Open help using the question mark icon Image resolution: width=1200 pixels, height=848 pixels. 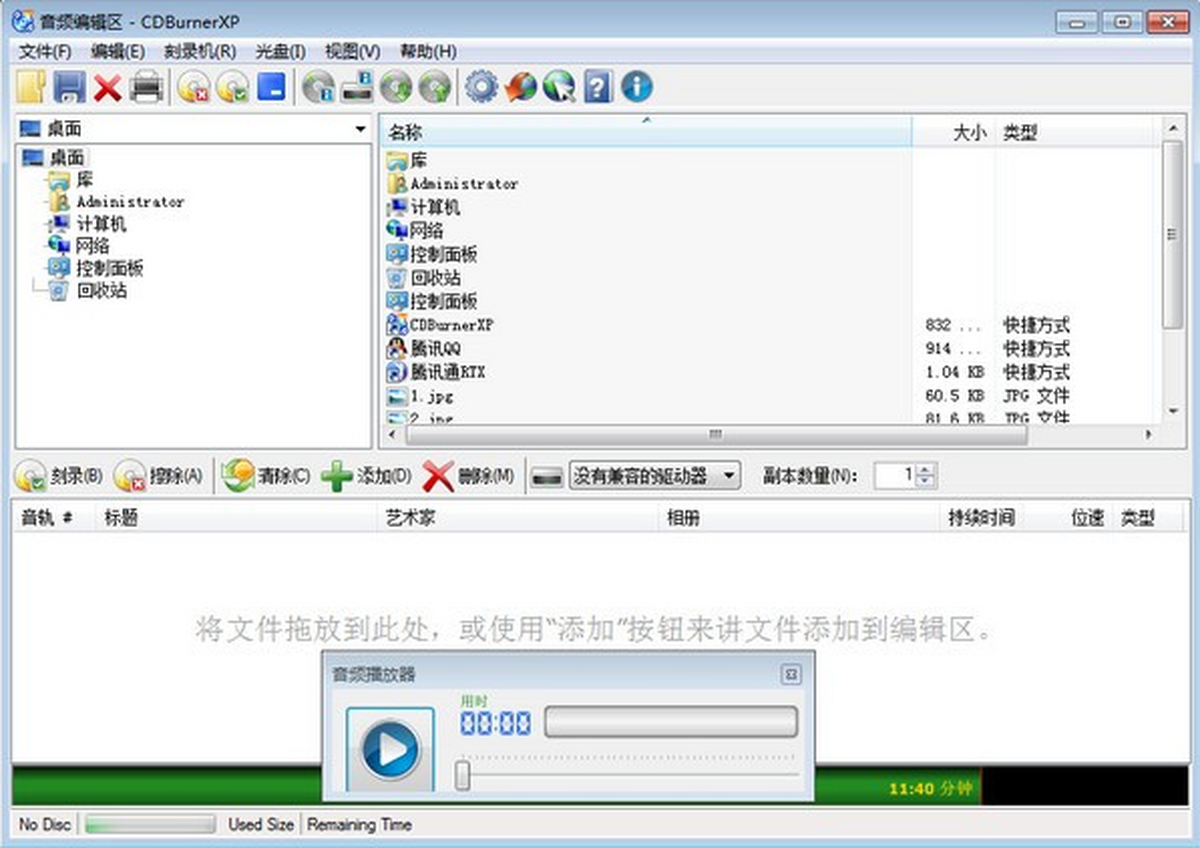coord(600,87)
